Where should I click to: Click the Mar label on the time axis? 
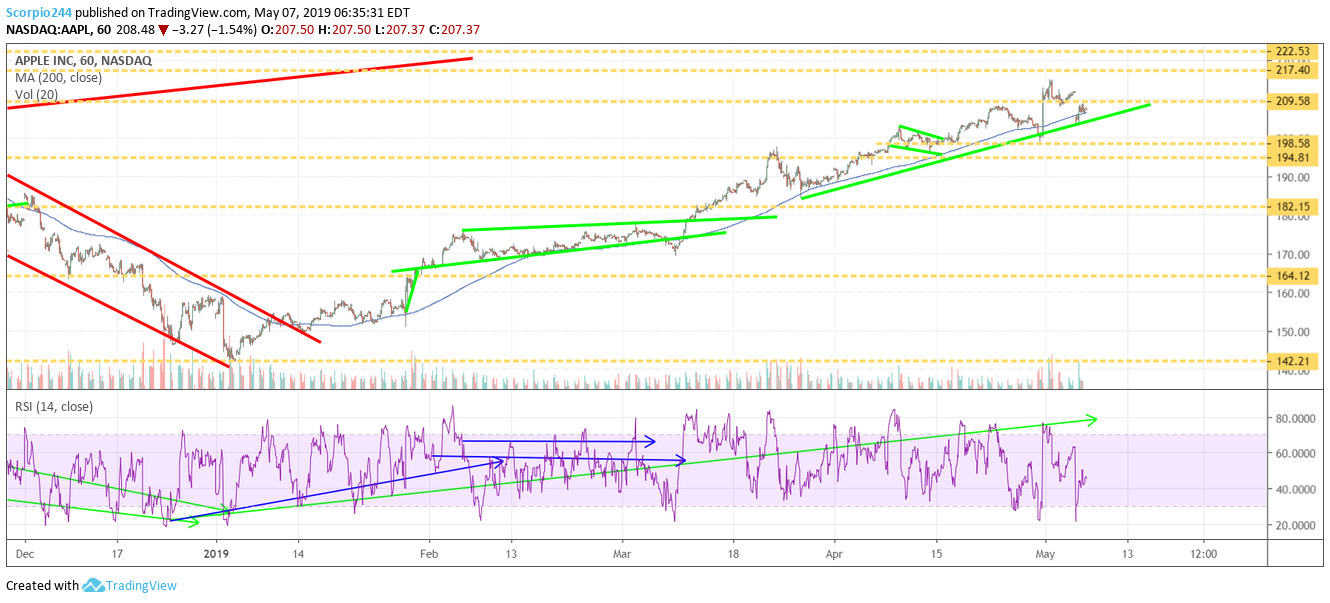click(x=623, y=552)
